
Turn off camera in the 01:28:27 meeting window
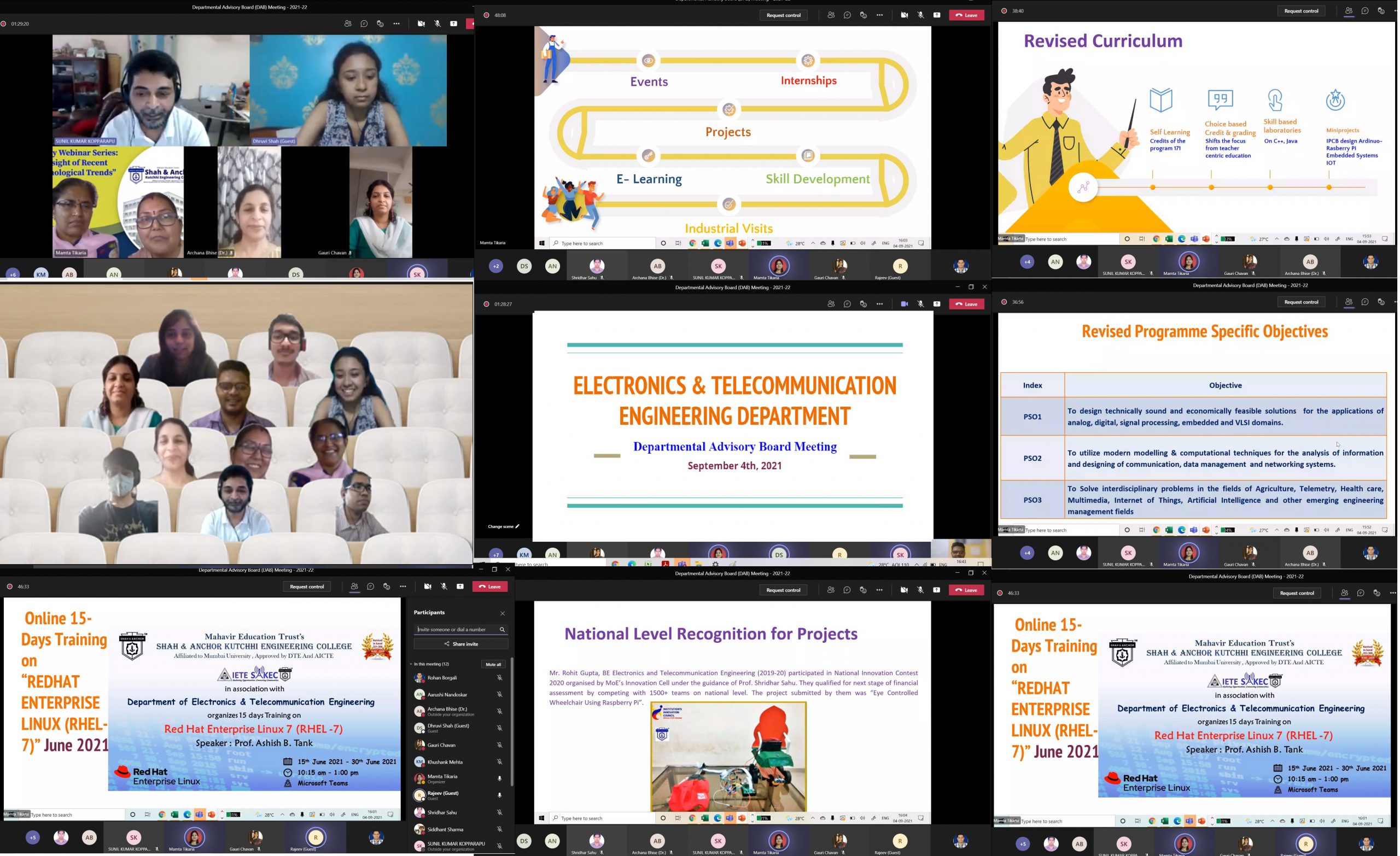tap(904, 304)
